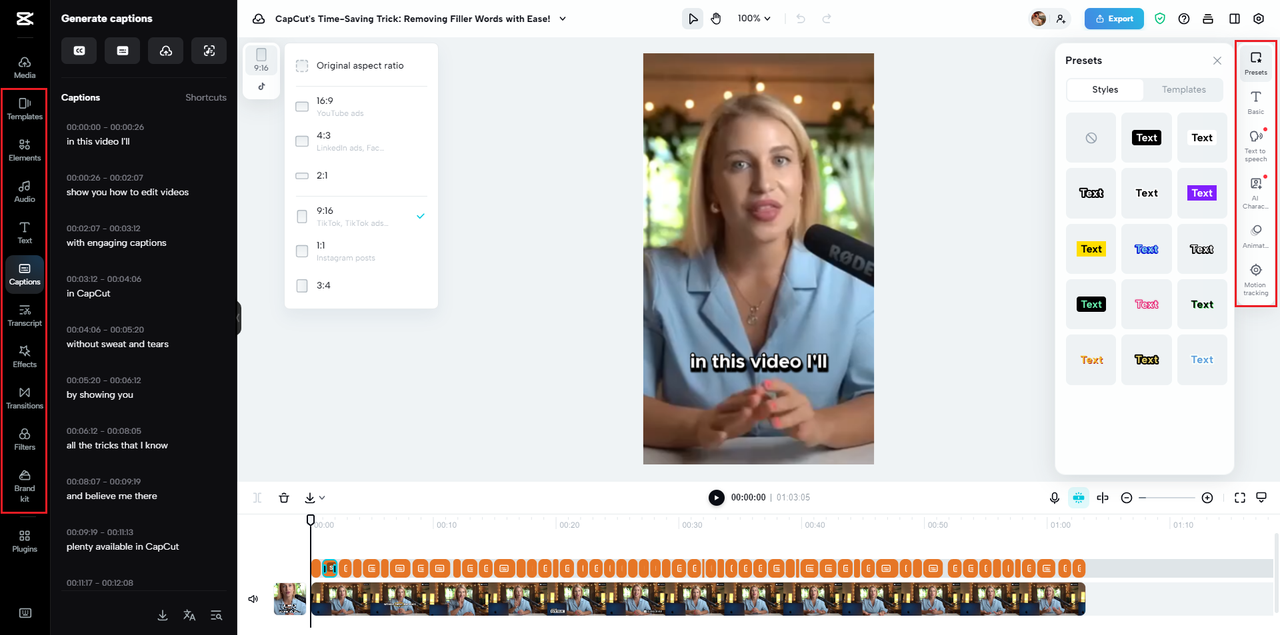This screenshot has height=635, width=1280.
Task: Select the 2:1 aspect ratio
Action: click(x=361, y=175)
